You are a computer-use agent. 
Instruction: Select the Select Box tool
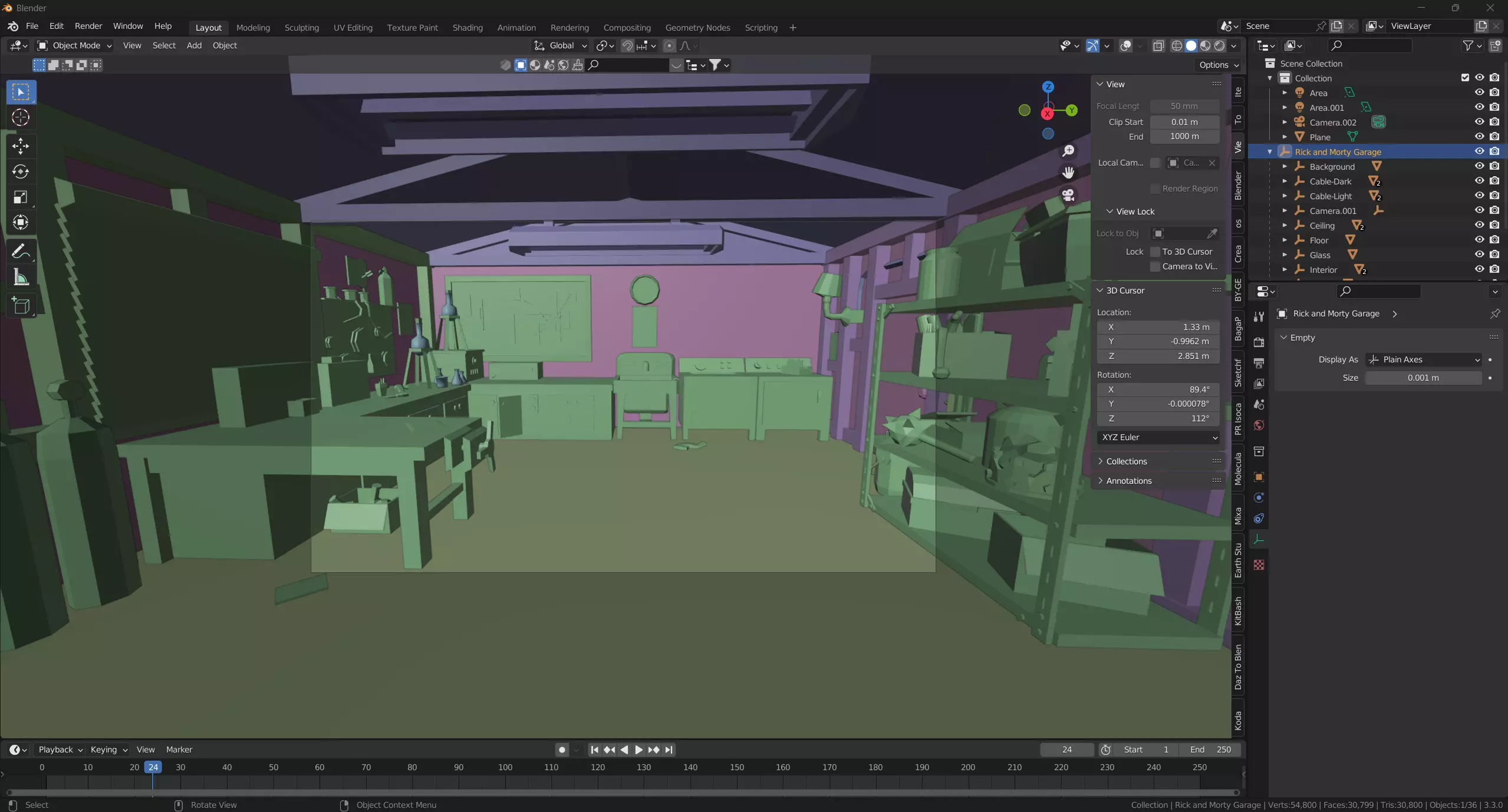point(21,92)
